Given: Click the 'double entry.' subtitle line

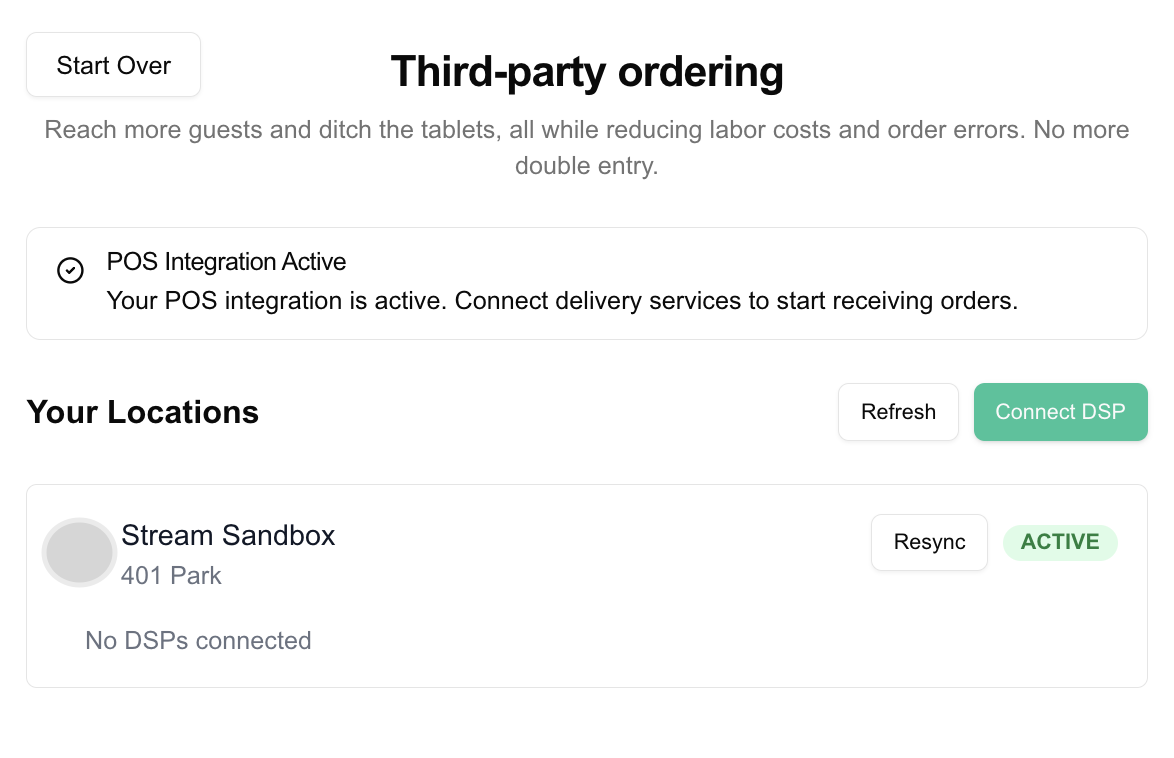Looking at the screenshot, I should 587,166.
